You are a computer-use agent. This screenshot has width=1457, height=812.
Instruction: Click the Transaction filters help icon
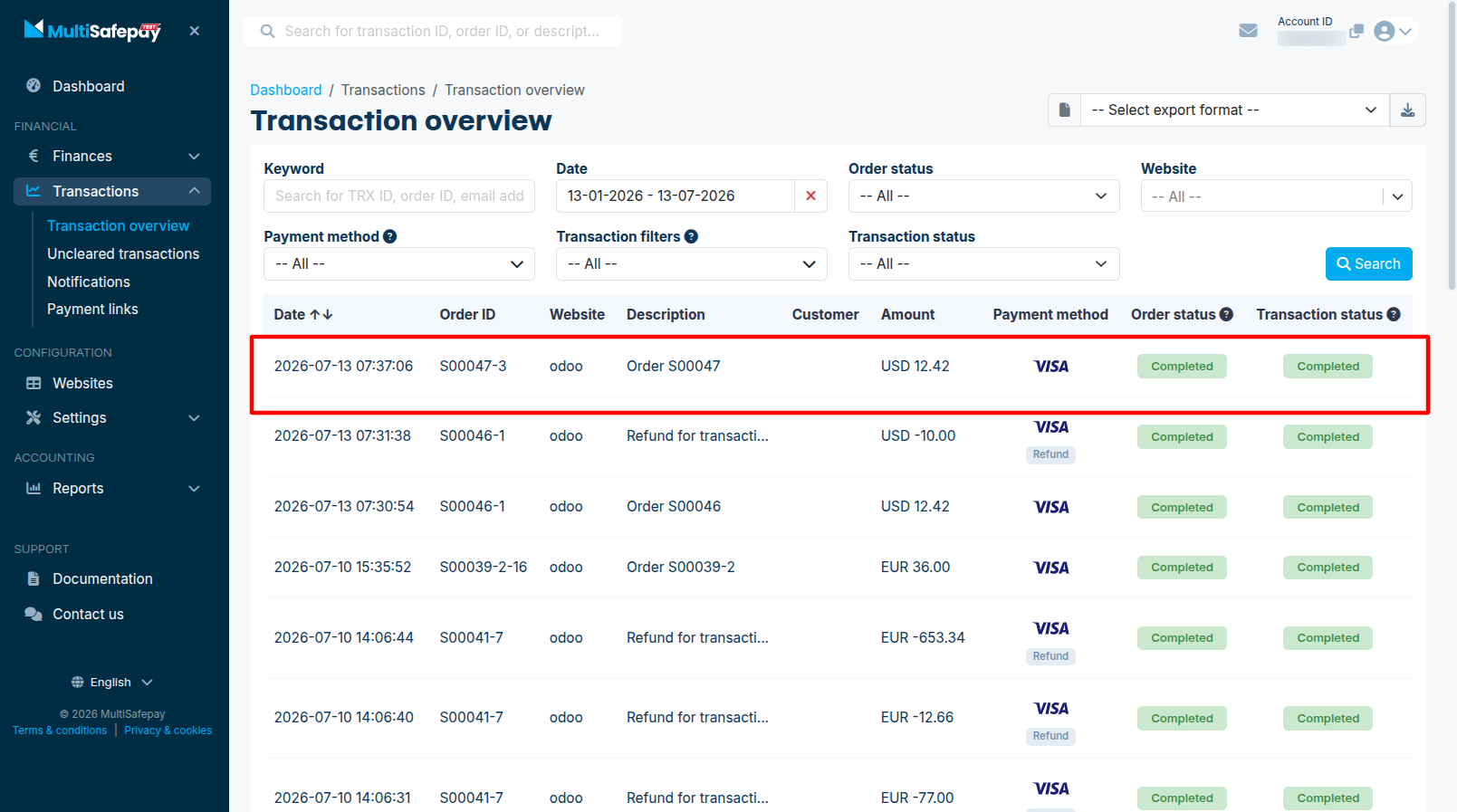pos(691,236)
